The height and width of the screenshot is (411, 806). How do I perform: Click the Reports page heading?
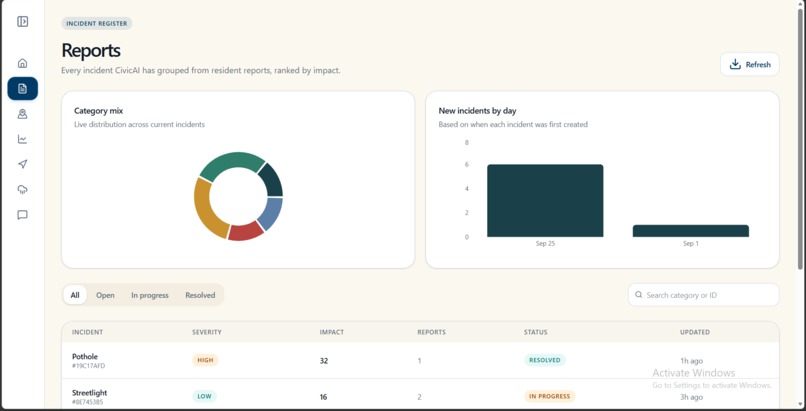pyautogui.click(x=91, y=50)
